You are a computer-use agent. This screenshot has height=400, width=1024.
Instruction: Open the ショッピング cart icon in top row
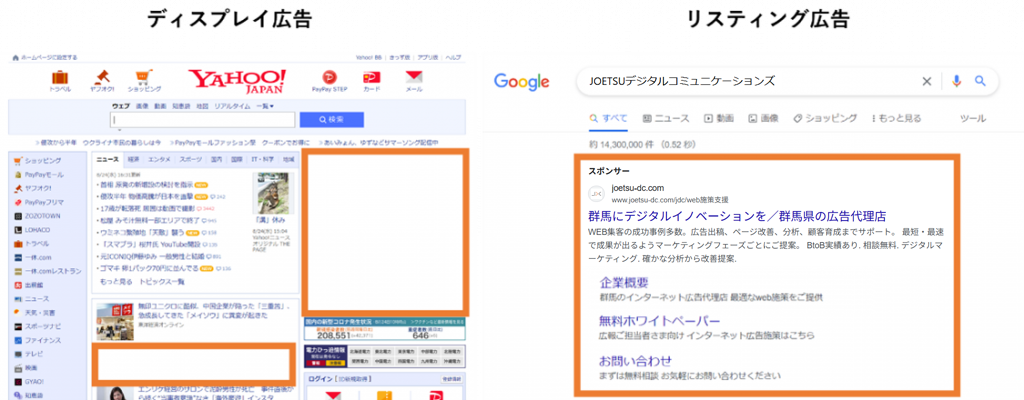click(x=144, y=77)
